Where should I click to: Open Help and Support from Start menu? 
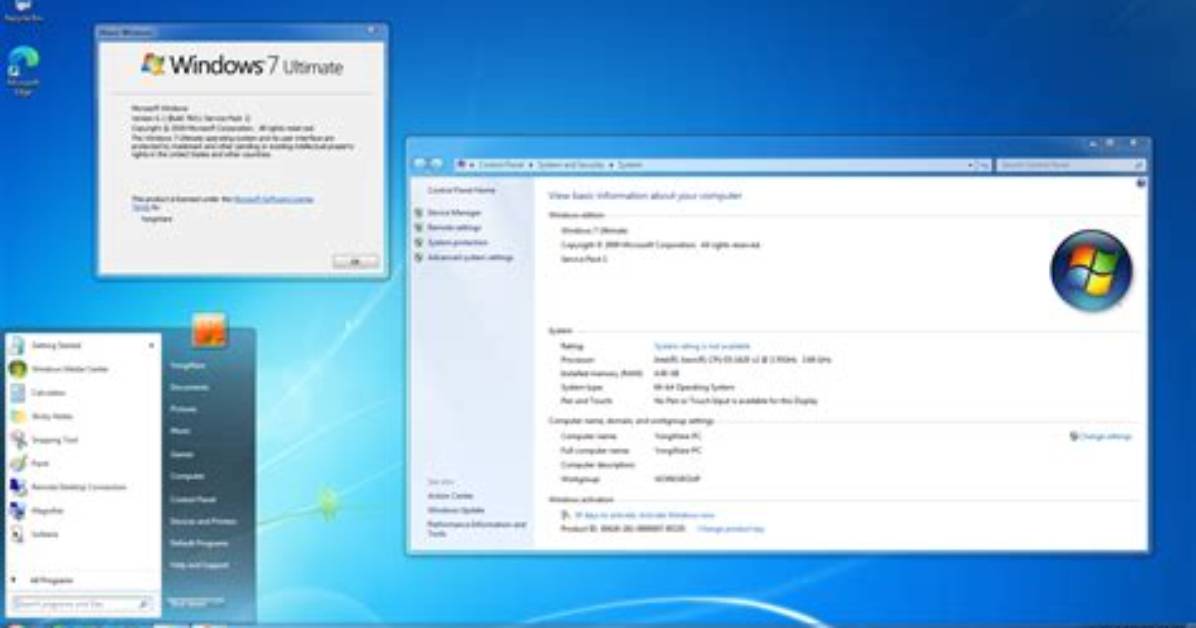199,565
